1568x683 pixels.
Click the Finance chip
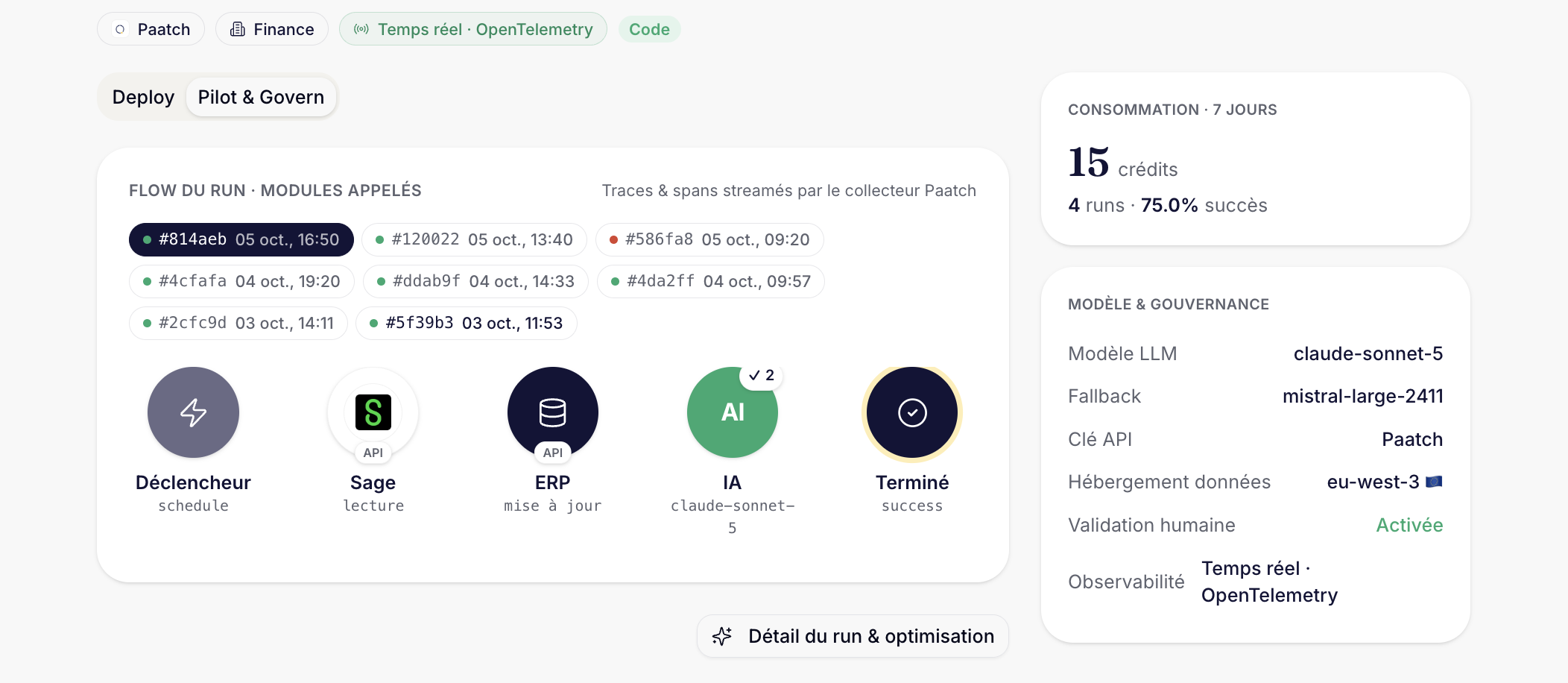tap(272, 29)
